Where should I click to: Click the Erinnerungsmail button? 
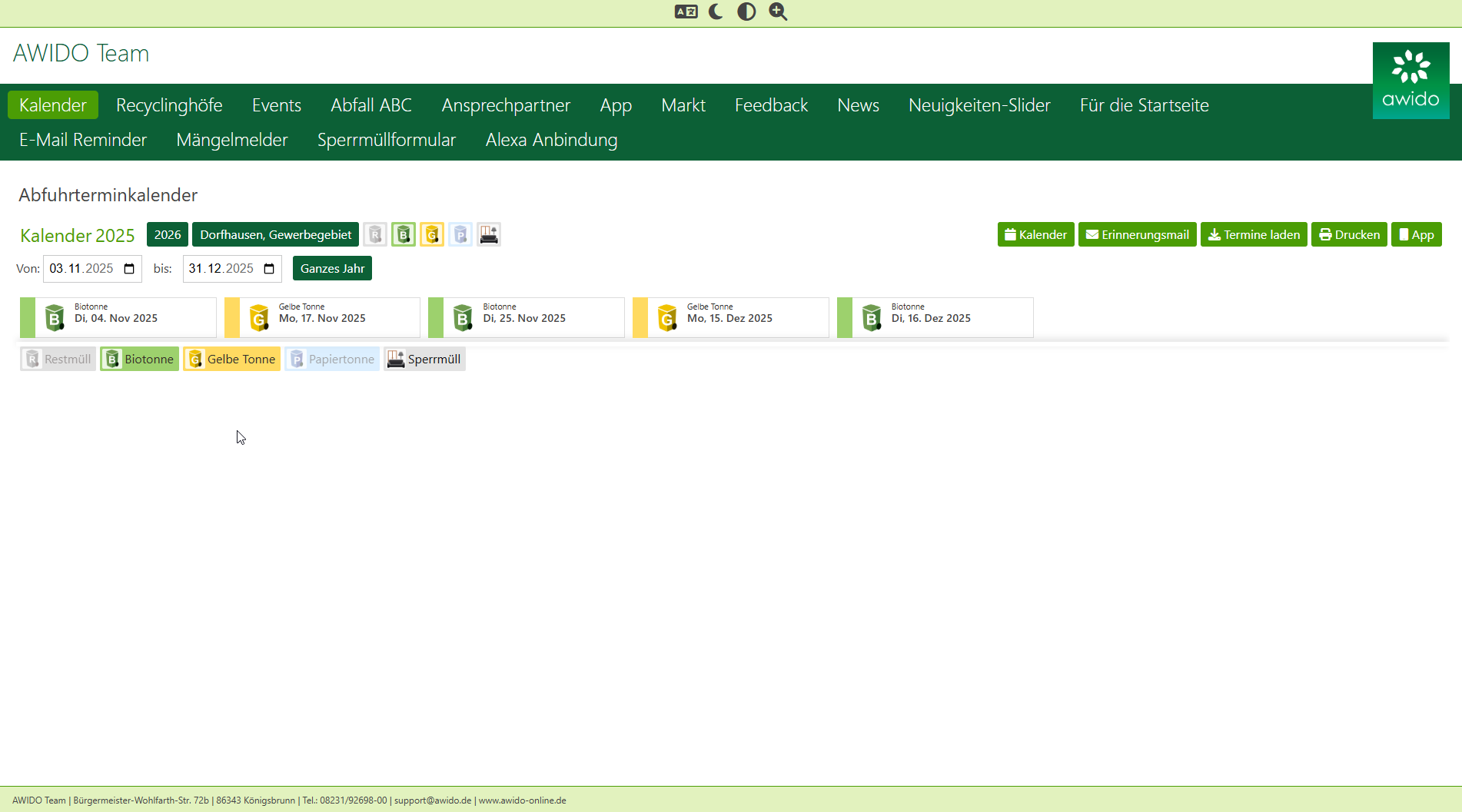point(1137,234)
